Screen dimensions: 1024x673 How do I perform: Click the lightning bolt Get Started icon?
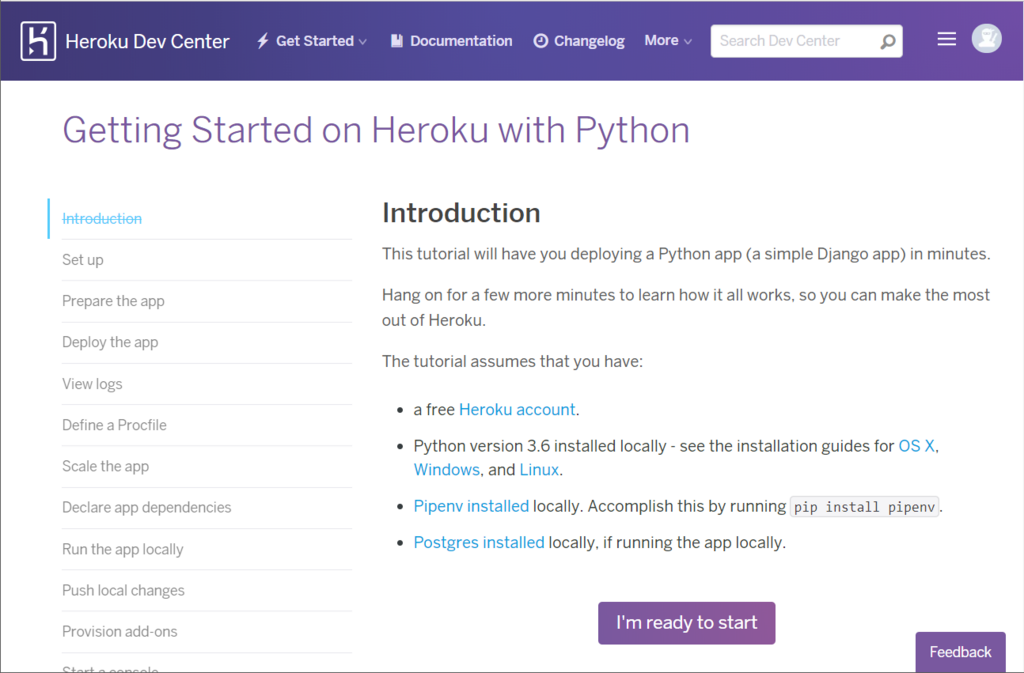[263, 41]
